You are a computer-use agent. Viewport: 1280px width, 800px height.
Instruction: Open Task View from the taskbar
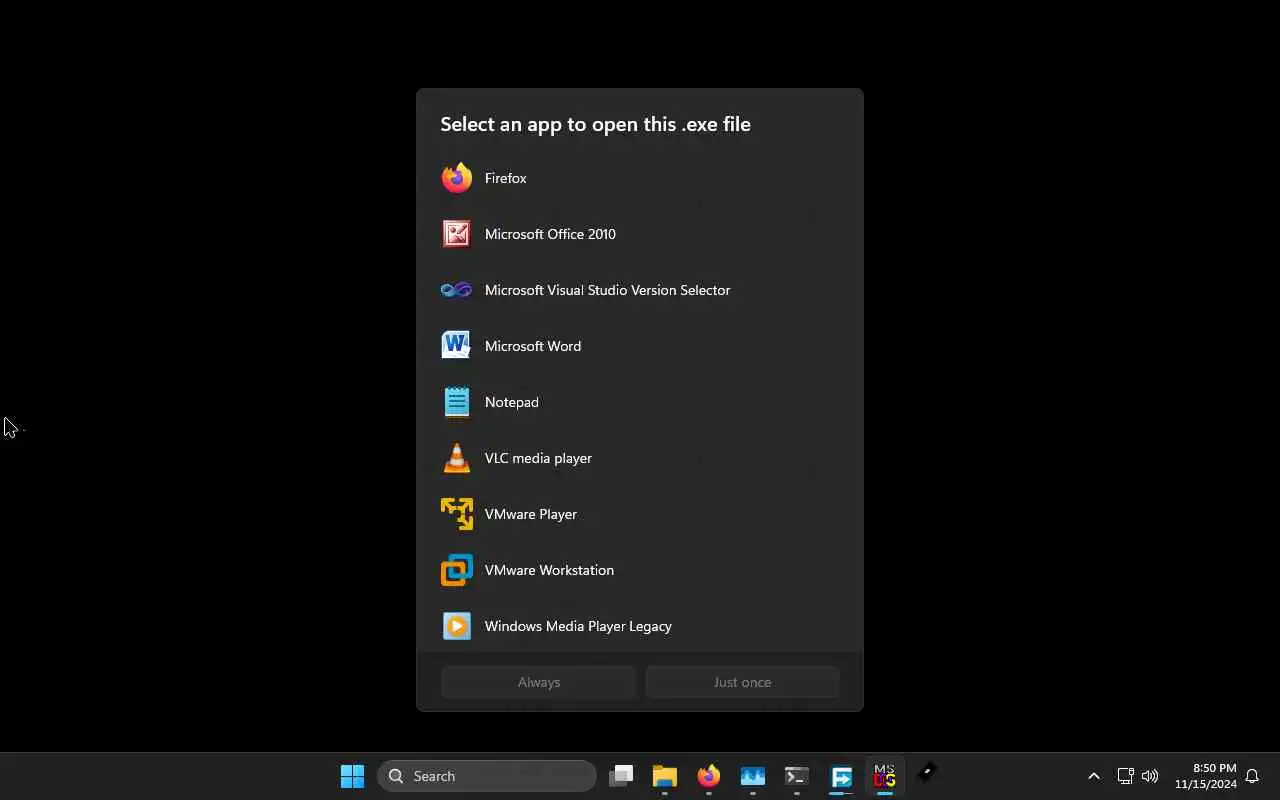point(621,776)
